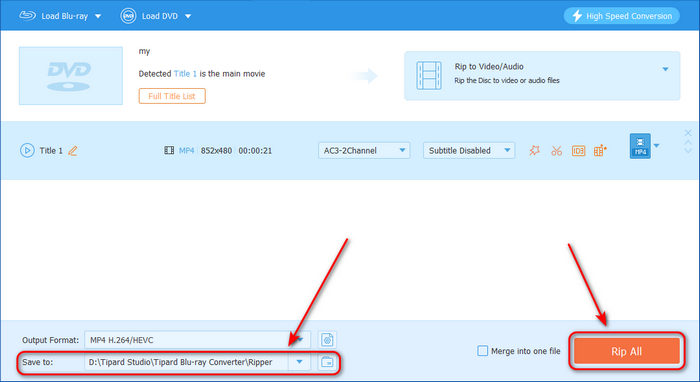Click the Load DVD disc icon
The height and width of the screenshot is (382, 700).
tap(128, 16)
